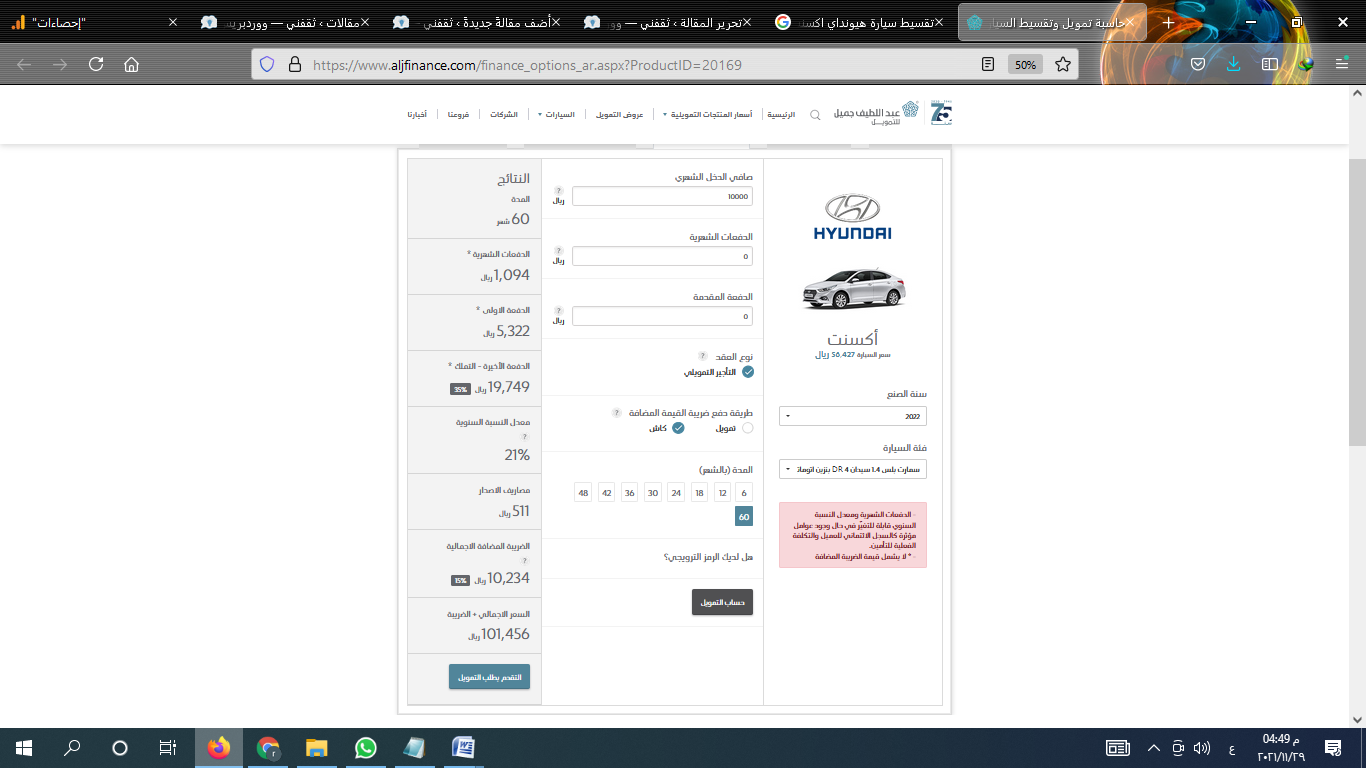
Task: Click the website search magnifier icon
Action: click(815, 114)
